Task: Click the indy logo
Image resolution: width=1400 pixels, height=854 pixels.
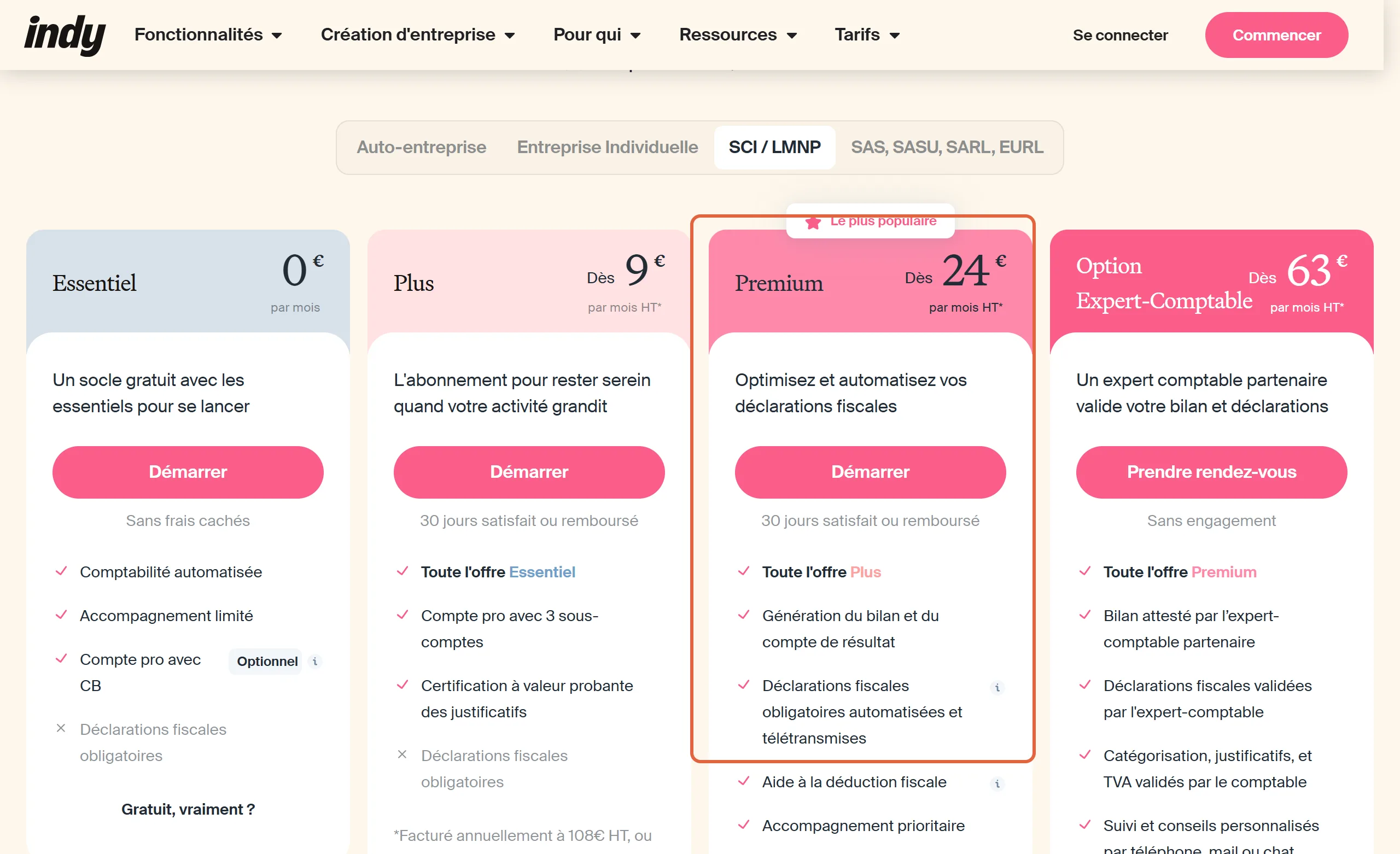Action: 65,34
